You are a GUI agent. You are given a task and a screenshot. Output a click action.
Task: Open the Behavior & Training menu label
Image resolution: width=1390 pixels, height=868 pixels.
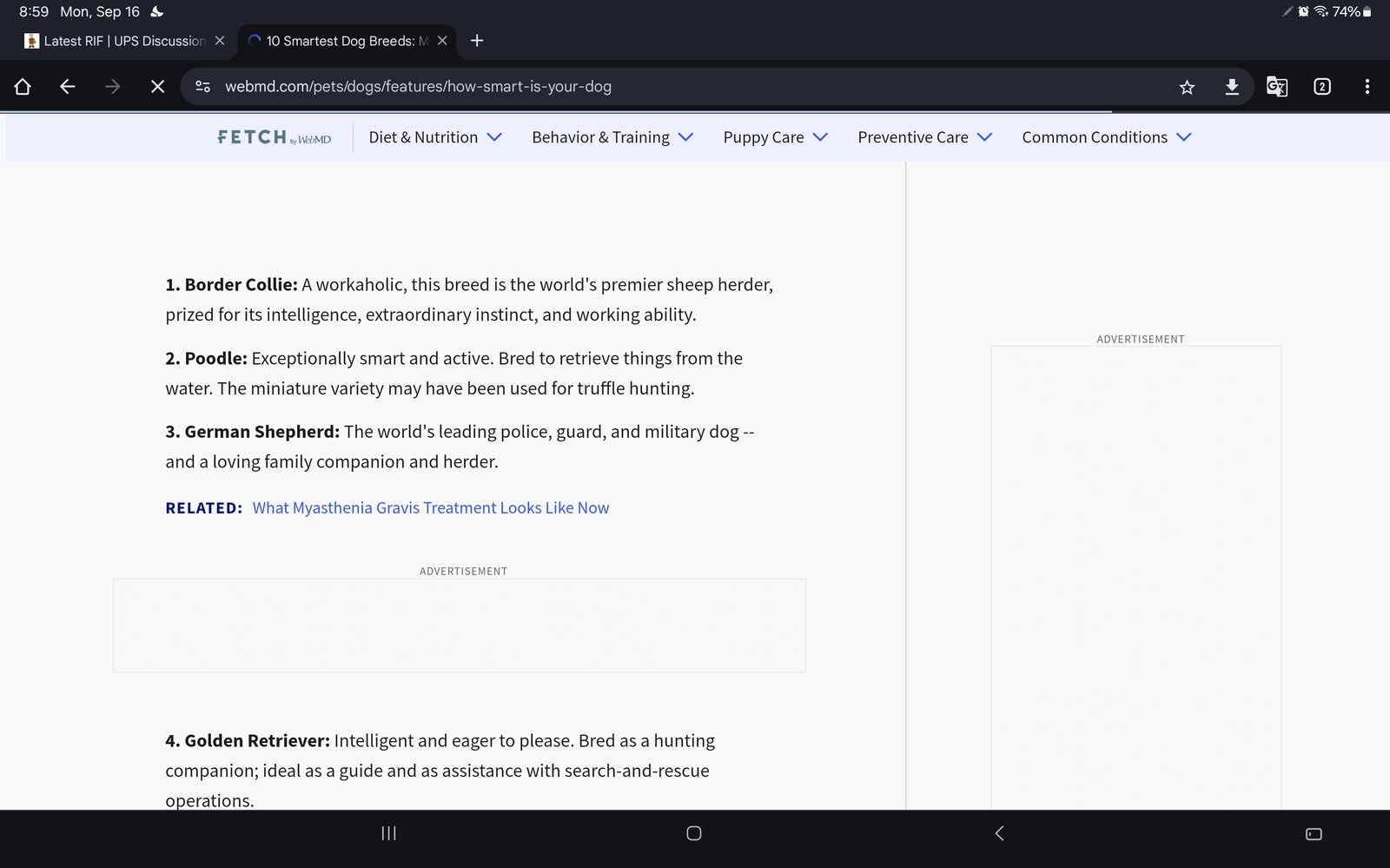pyautogui.click(x=600, y=137)
